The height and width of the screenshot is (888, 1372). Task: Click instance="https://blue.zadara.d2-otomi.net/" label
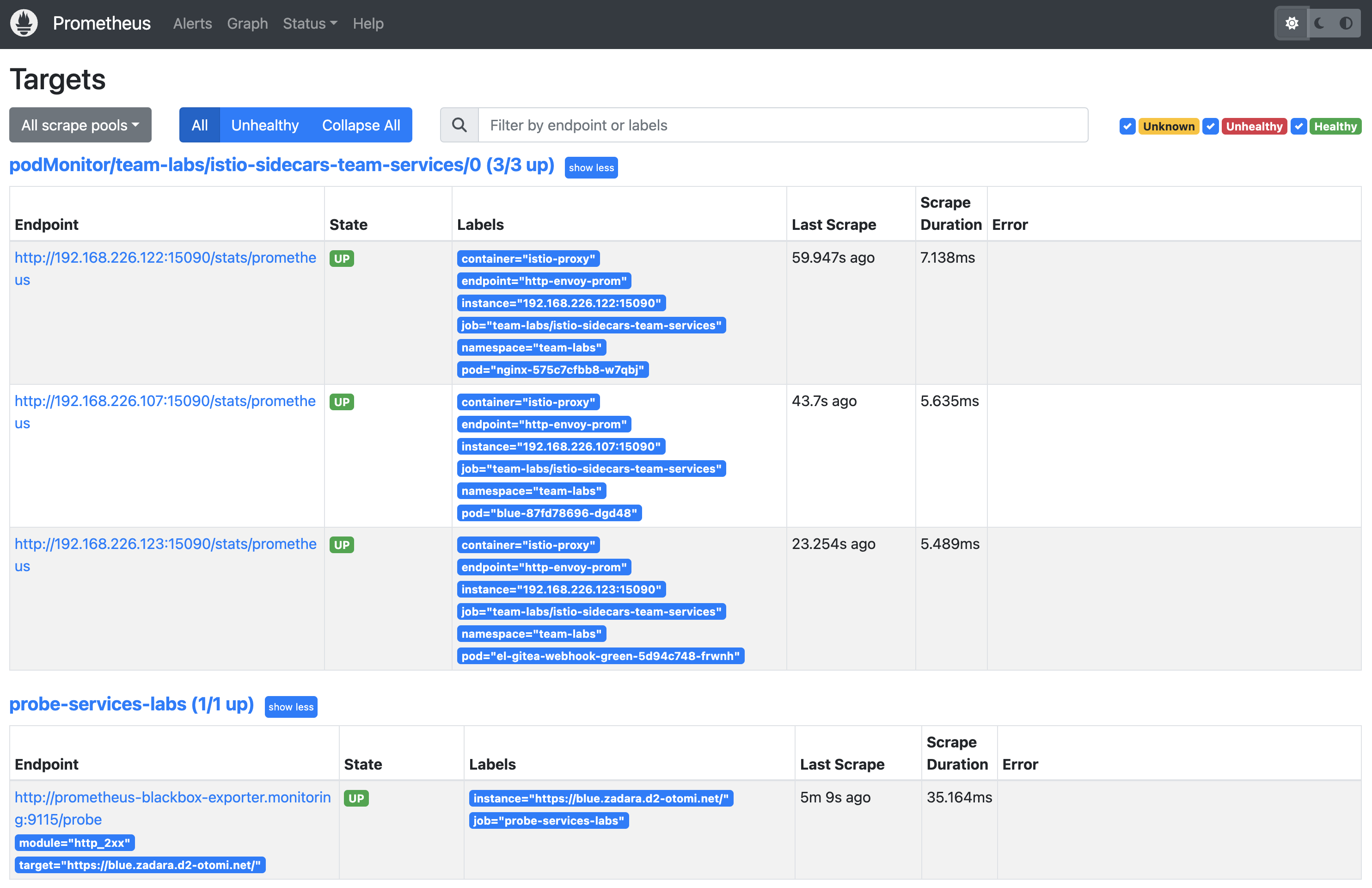coord(600,799)
